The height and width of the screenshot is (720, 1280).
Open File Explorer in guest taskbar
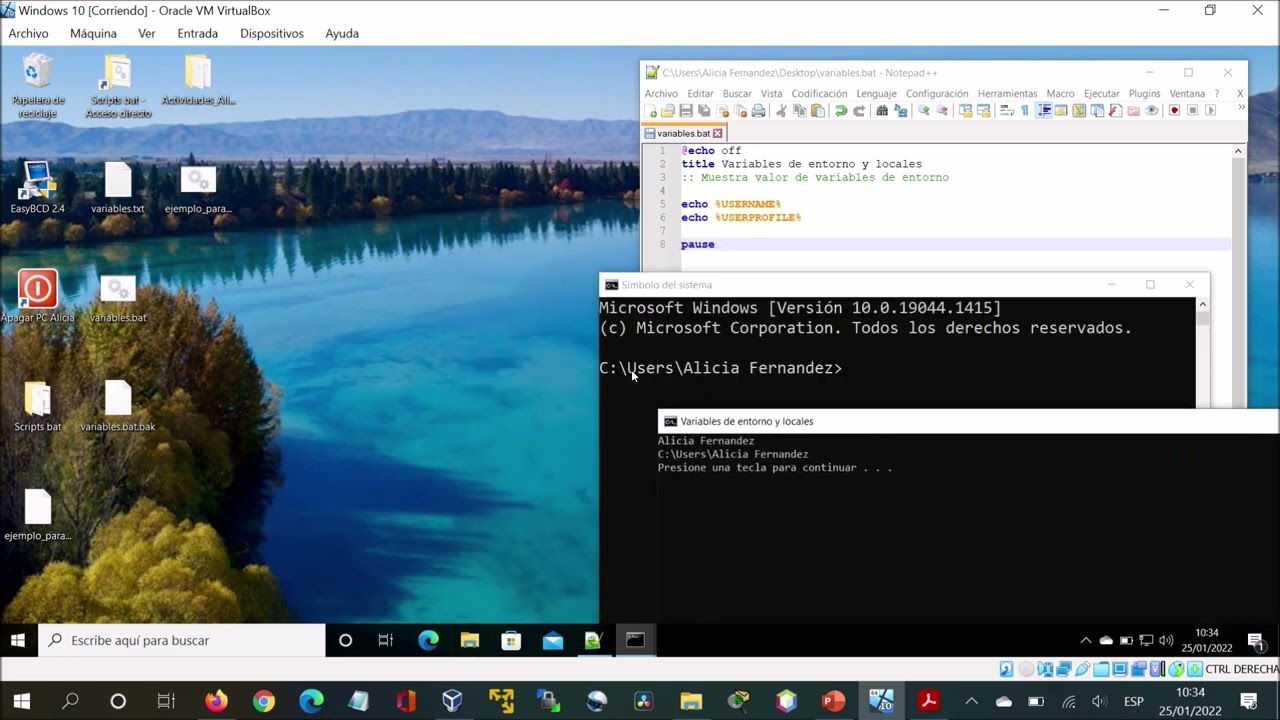(469, 640)
